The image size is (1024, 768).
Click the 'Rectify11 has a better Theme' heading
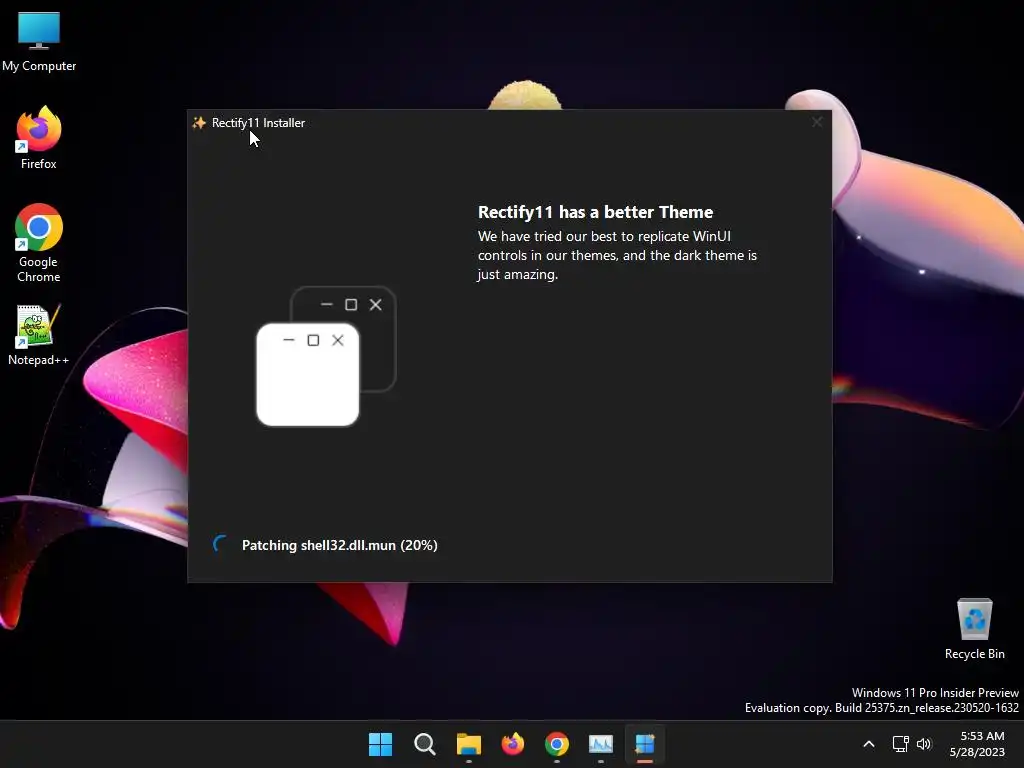[x=595, y=212]
